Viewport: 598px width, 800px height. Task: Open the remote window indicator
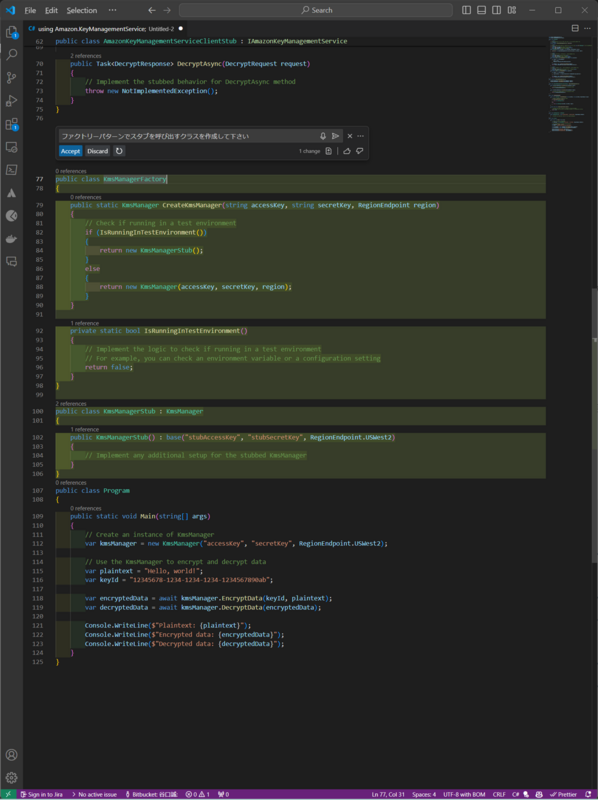click(8, 794)
